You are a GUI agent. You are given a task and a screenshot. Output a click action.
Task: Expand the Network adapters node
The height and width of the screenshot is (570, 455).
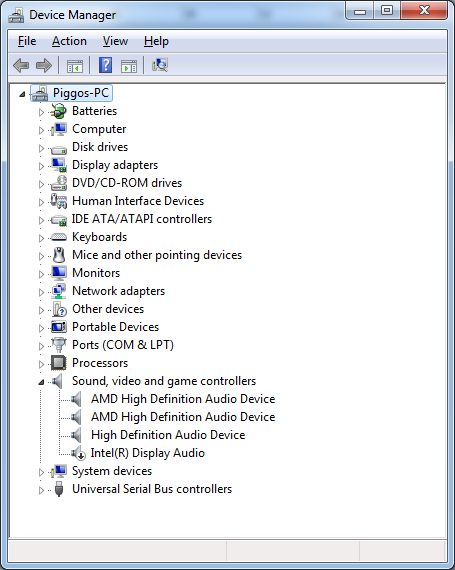click(41, 292)
